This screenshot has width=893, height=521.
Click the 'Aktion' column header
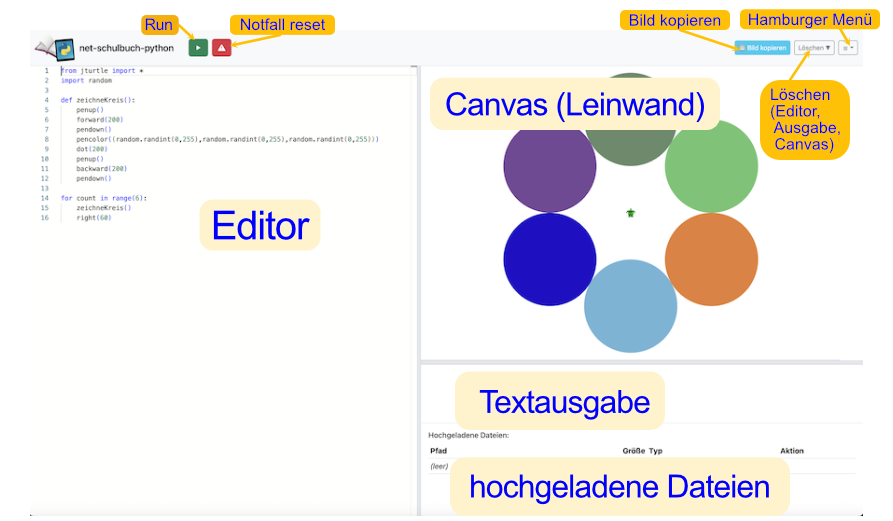click(792, 451)
